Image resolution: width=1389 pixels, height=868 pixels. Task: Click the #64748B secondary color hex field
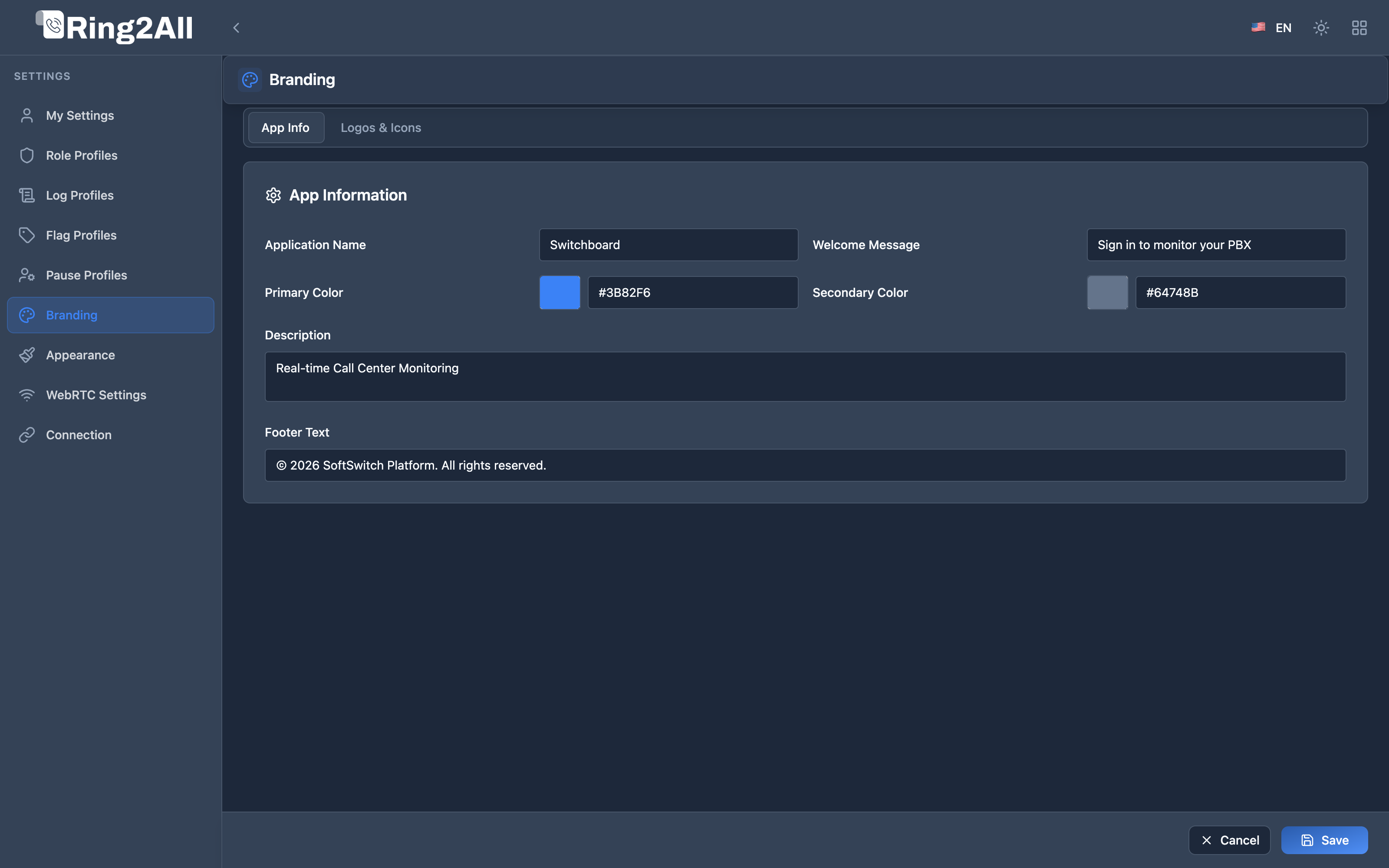(x=1241, y=293)
